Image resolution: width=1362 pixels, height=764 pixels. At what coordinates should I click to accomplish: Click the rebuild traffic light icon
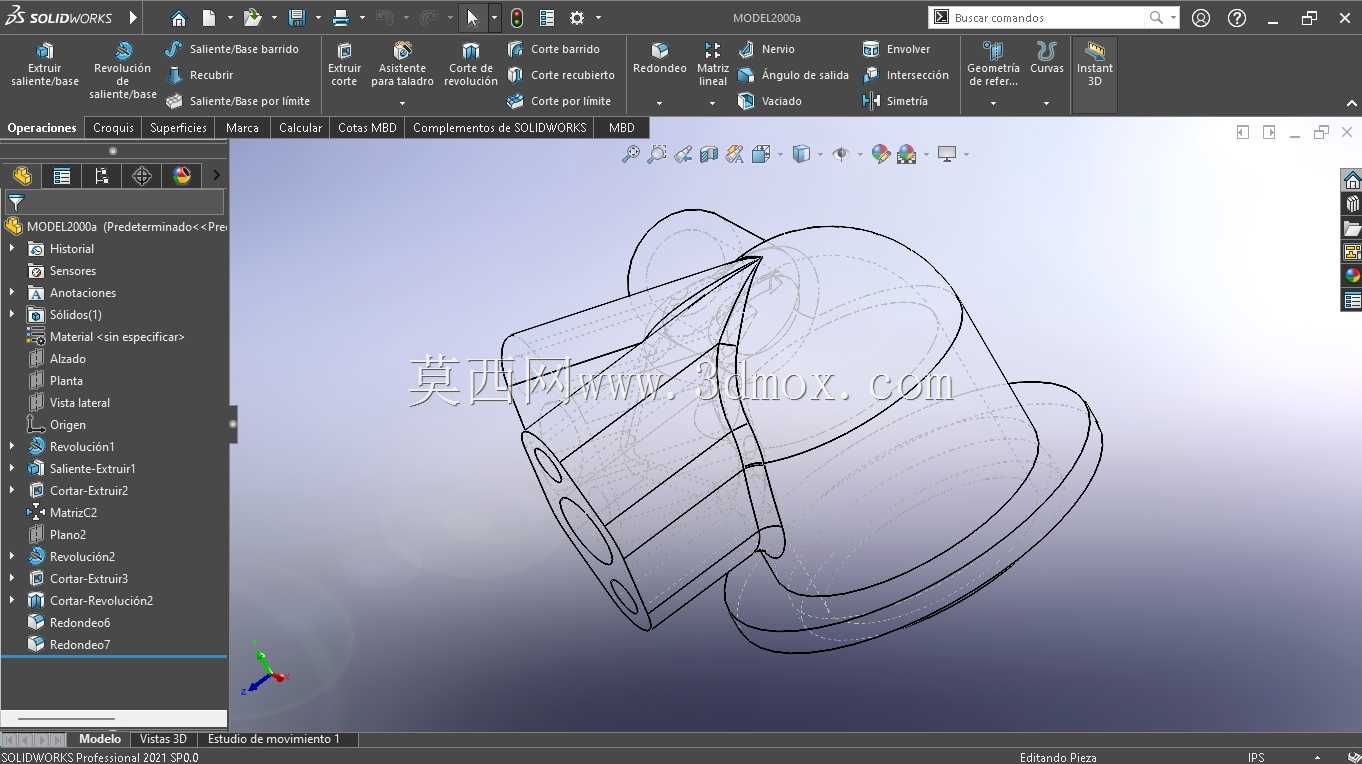(x=517, y=18)
